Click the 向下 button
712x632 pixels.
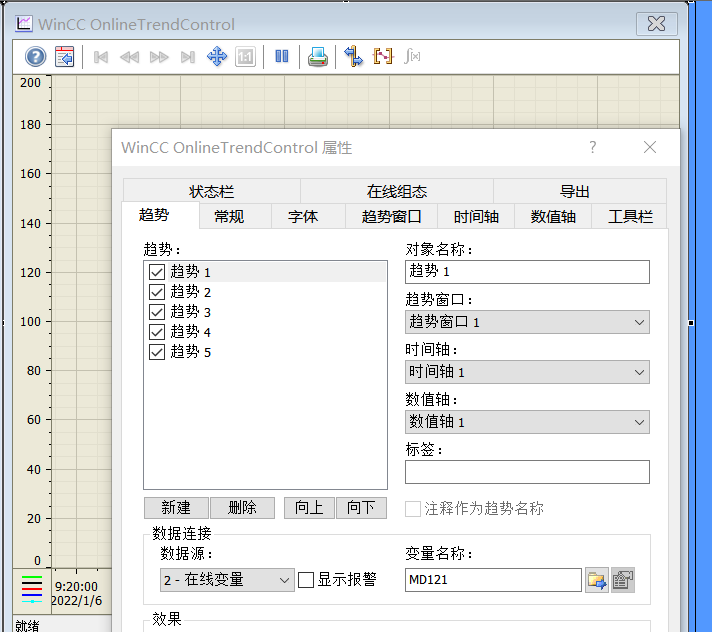(361, 508)
